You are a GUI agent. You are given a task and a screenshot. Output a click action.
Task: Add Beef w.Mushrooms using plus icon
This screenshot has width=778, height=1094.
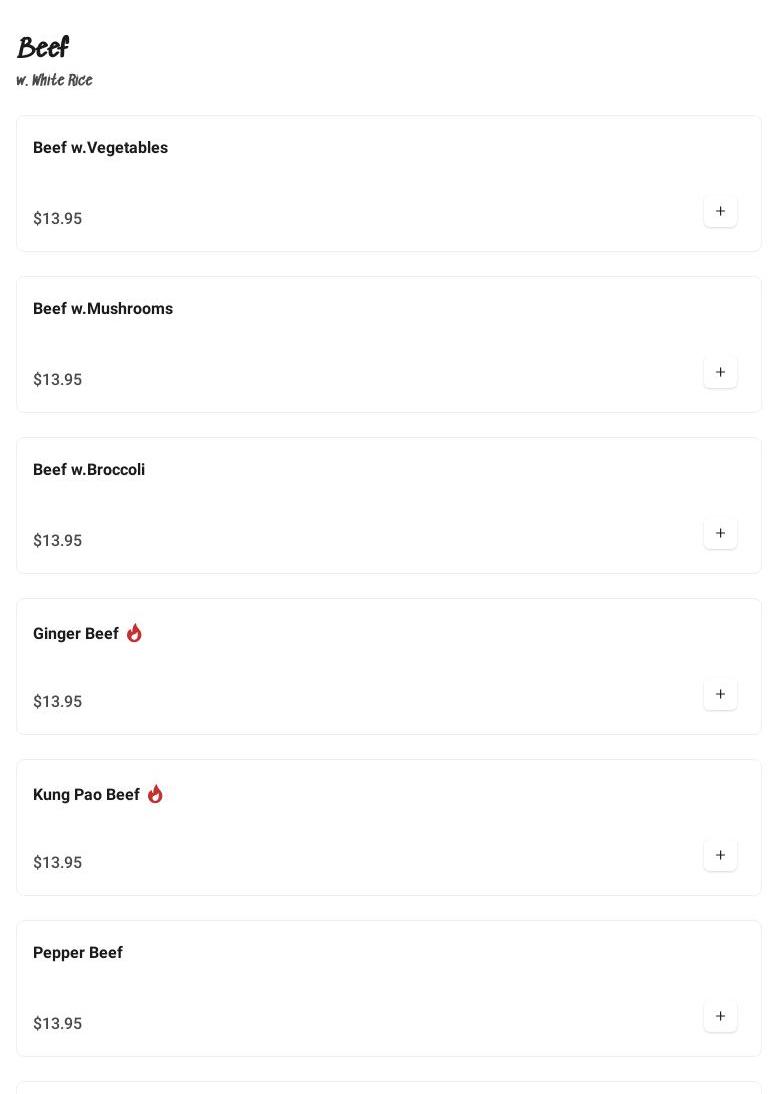click(720, 372)
